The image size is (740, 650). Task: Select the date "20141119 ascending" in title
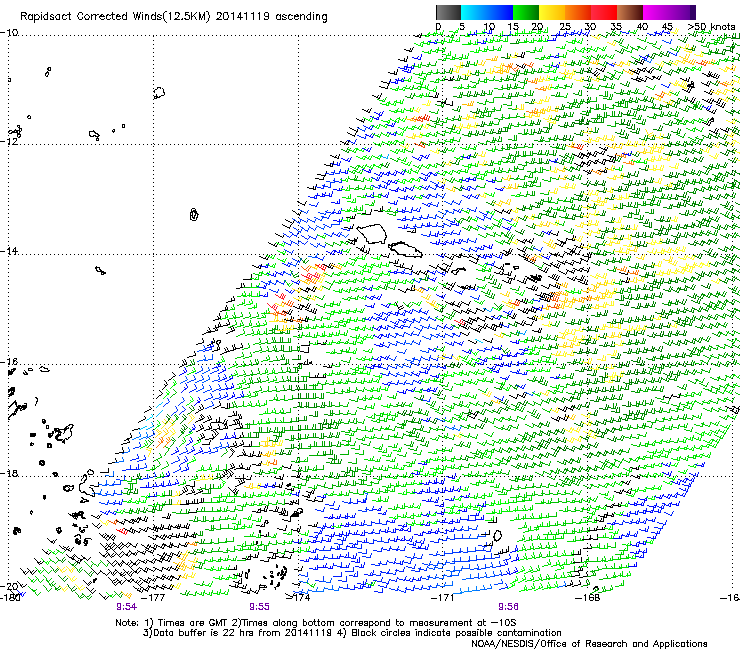pyautogui.click(x=271, y=17)
